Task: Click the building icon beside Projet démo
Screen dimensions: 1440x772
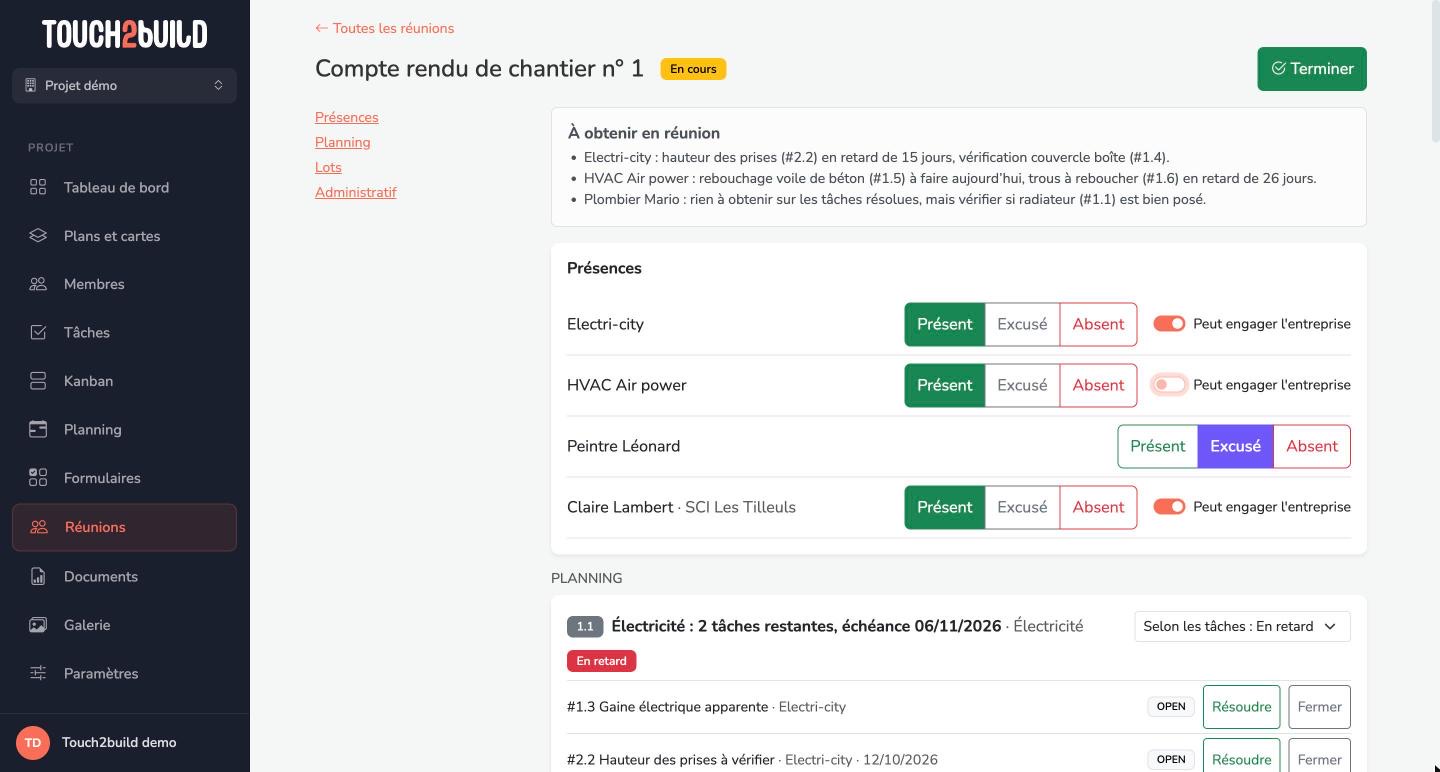Action: (x=30, y=85)
